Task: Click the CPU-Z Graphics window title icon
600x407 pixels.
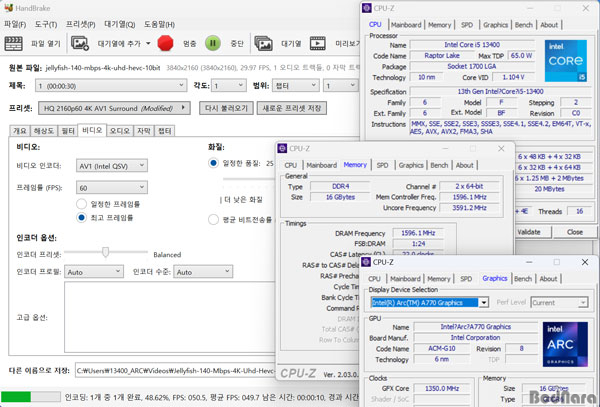Action: tap(366, 262)
